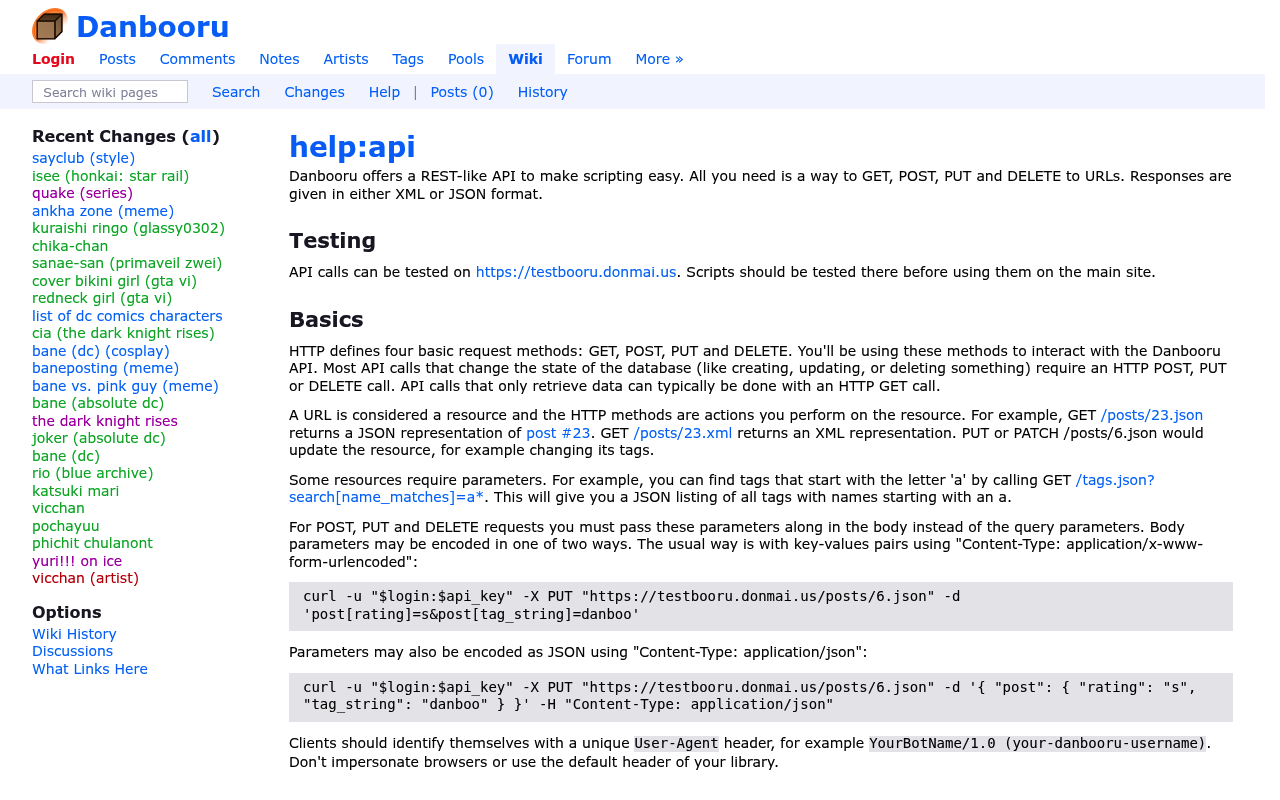Go to the Posts section
This screenshot has width=1280, height=800.
117,59
